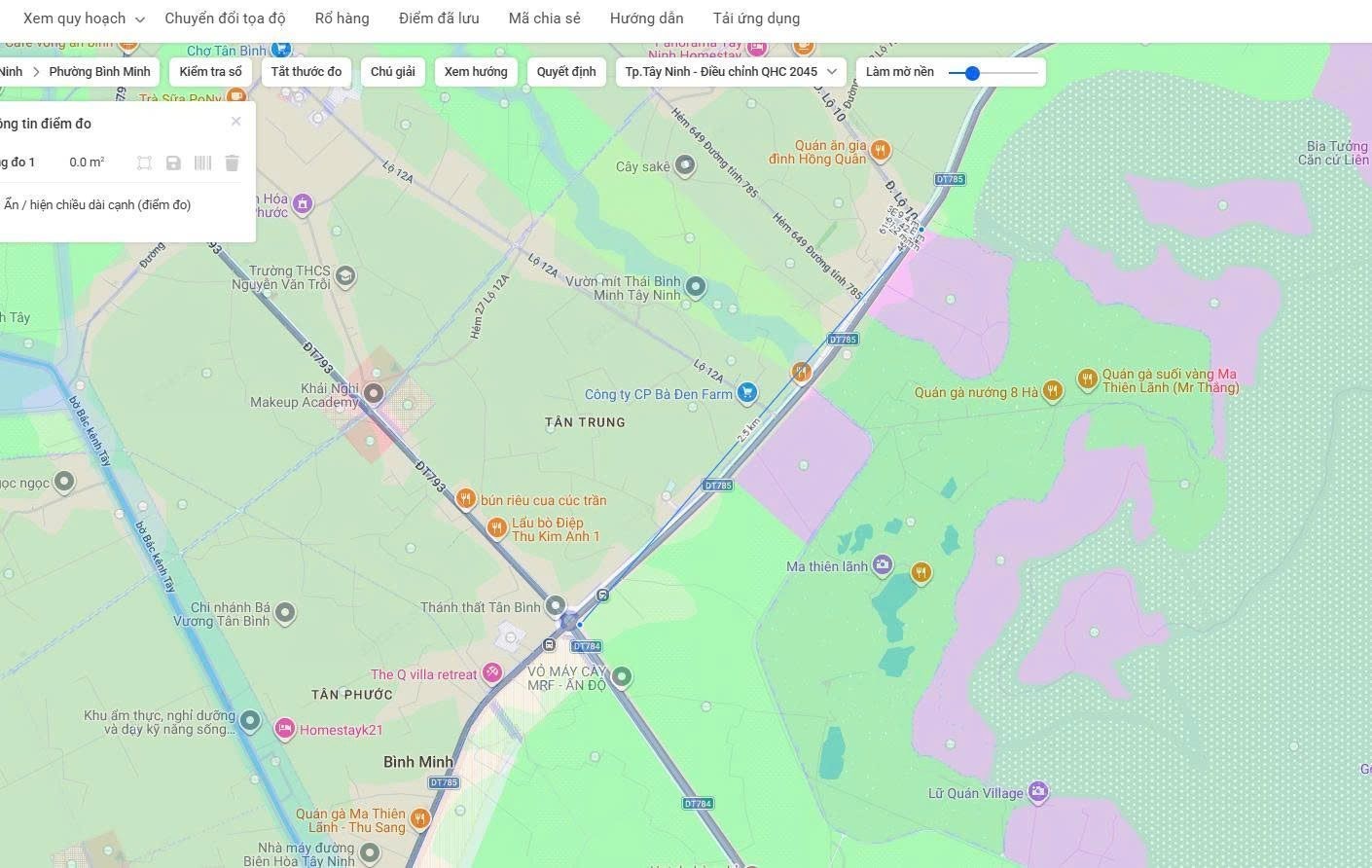The image size is (1372, 868).
Task: Open the Quán ăn gia đình Hồng Quân restaurant pin
Action: coord(880,150)
